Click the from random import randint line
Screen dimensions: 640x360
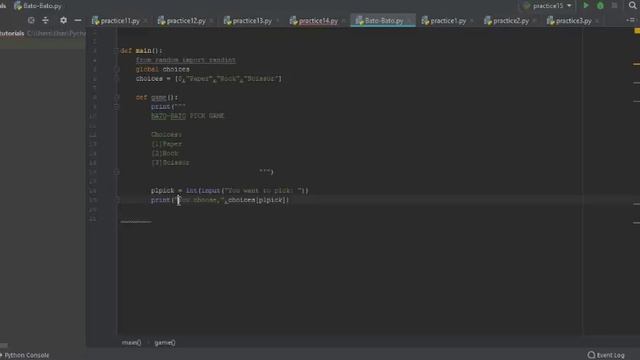pos(186,60)
